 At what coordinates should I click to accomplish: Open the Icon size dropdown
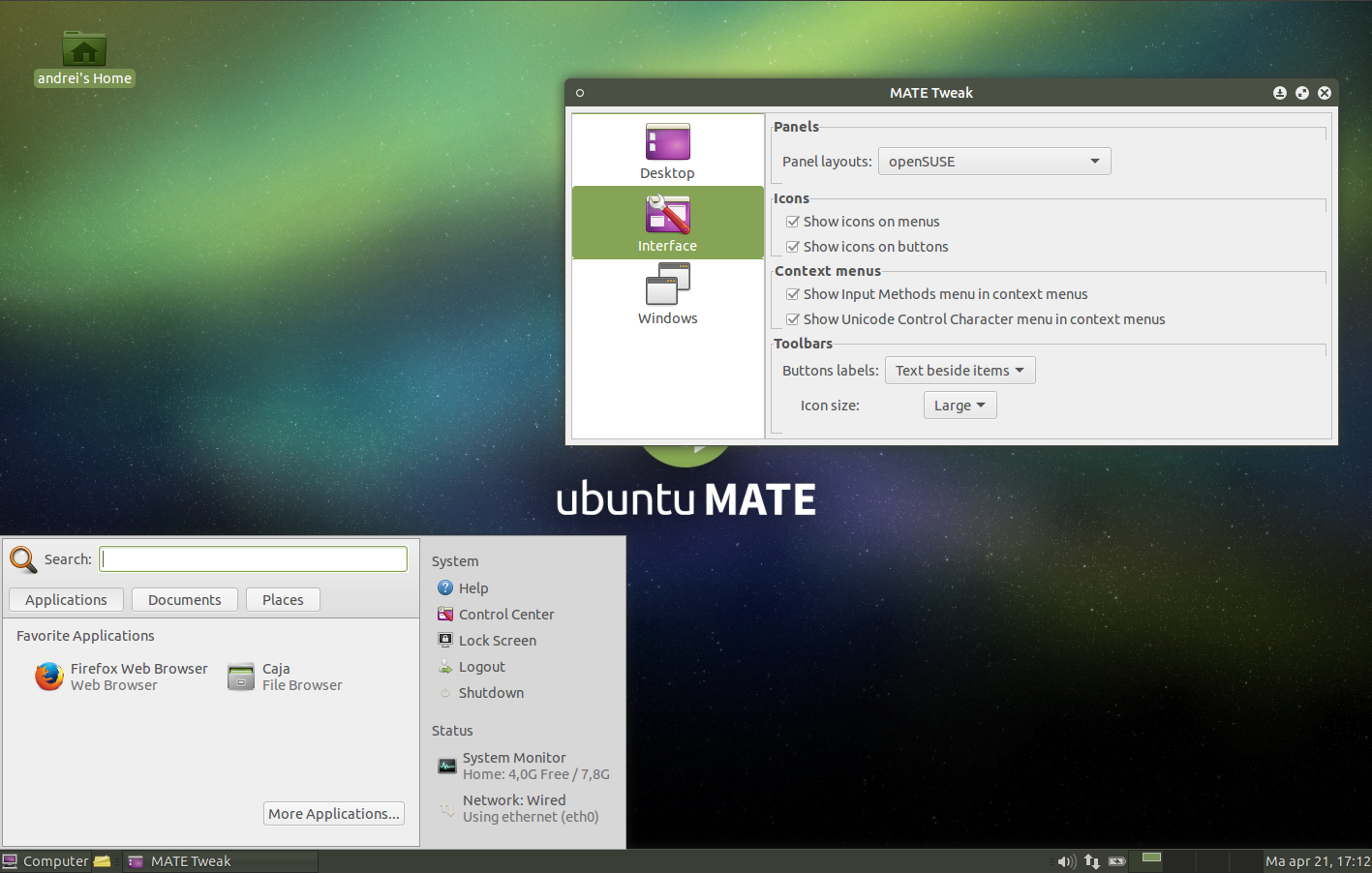(x=960, y=405)
